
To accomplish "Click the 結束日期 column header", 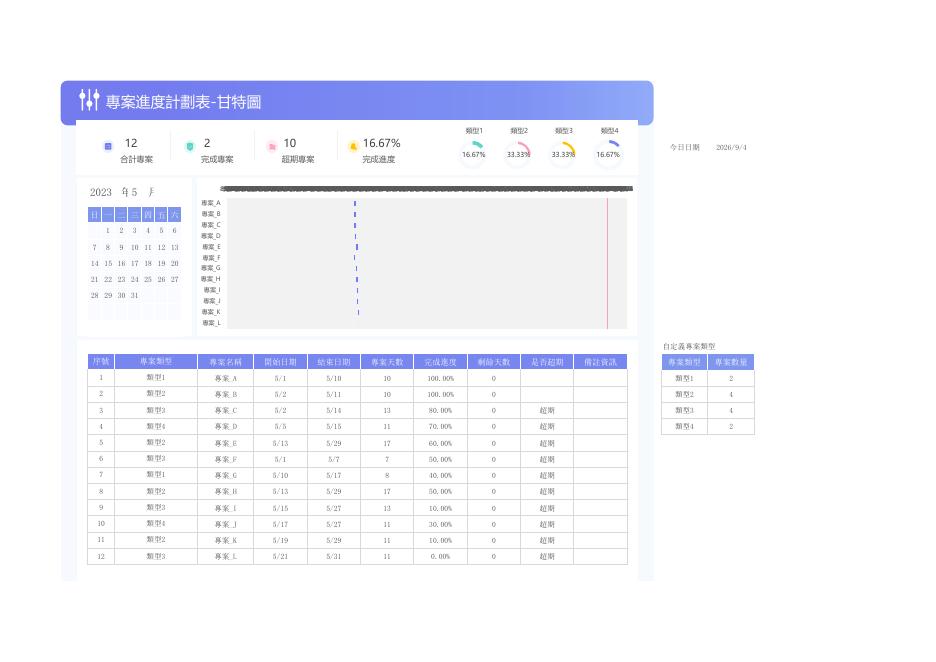I will (334, 362).
